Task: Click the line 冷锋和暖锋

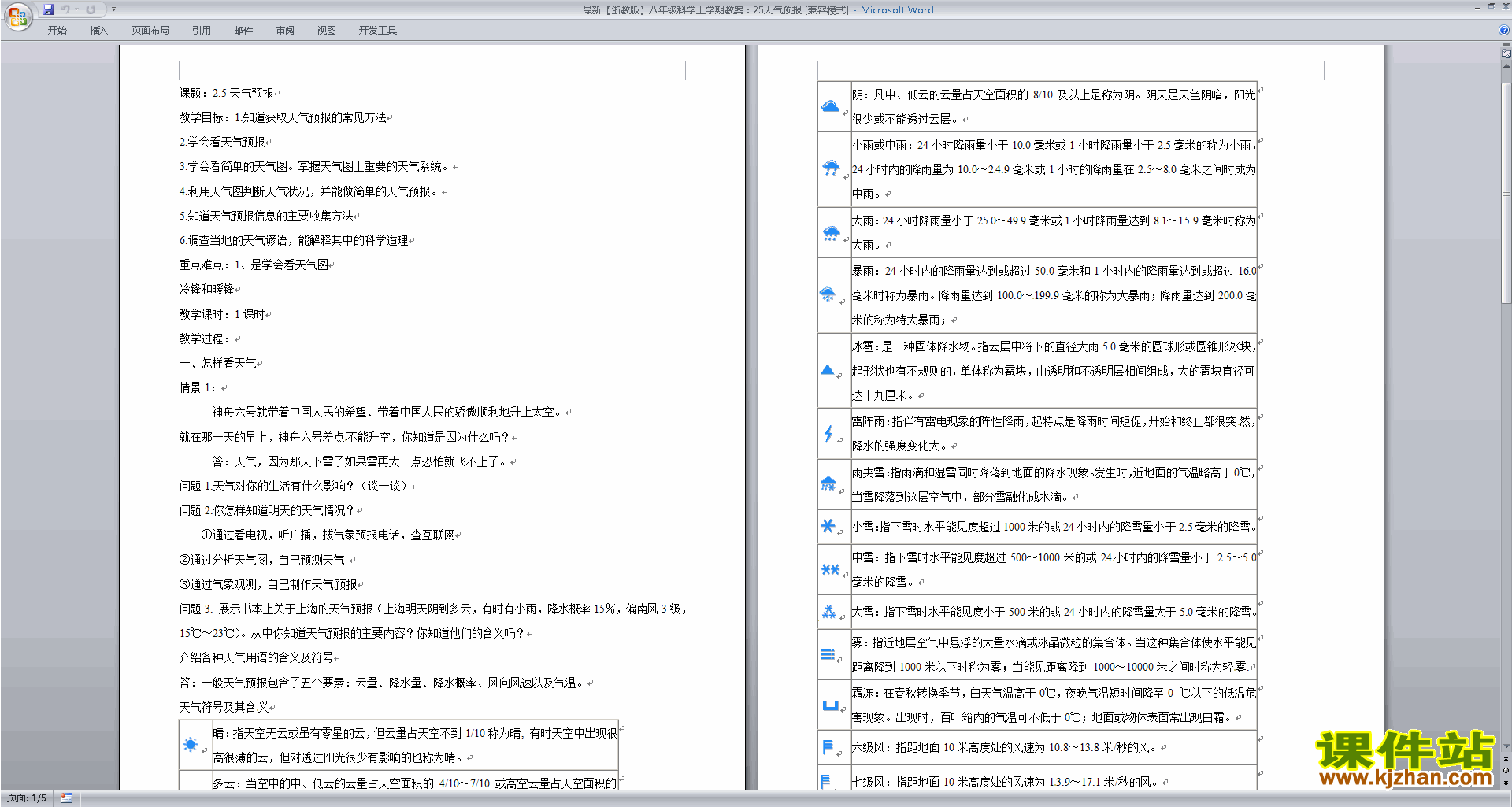Action: tap(206, 289)
